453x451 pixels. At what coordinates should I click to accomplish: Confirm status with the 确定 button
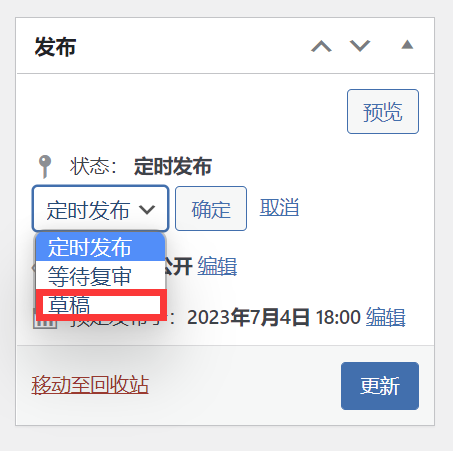click(211, 209)
